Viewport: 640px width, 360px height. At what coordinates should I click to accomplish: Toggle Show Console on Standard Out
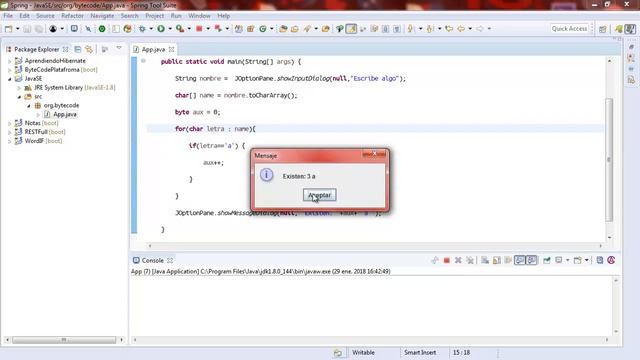[x=520, y=260]
